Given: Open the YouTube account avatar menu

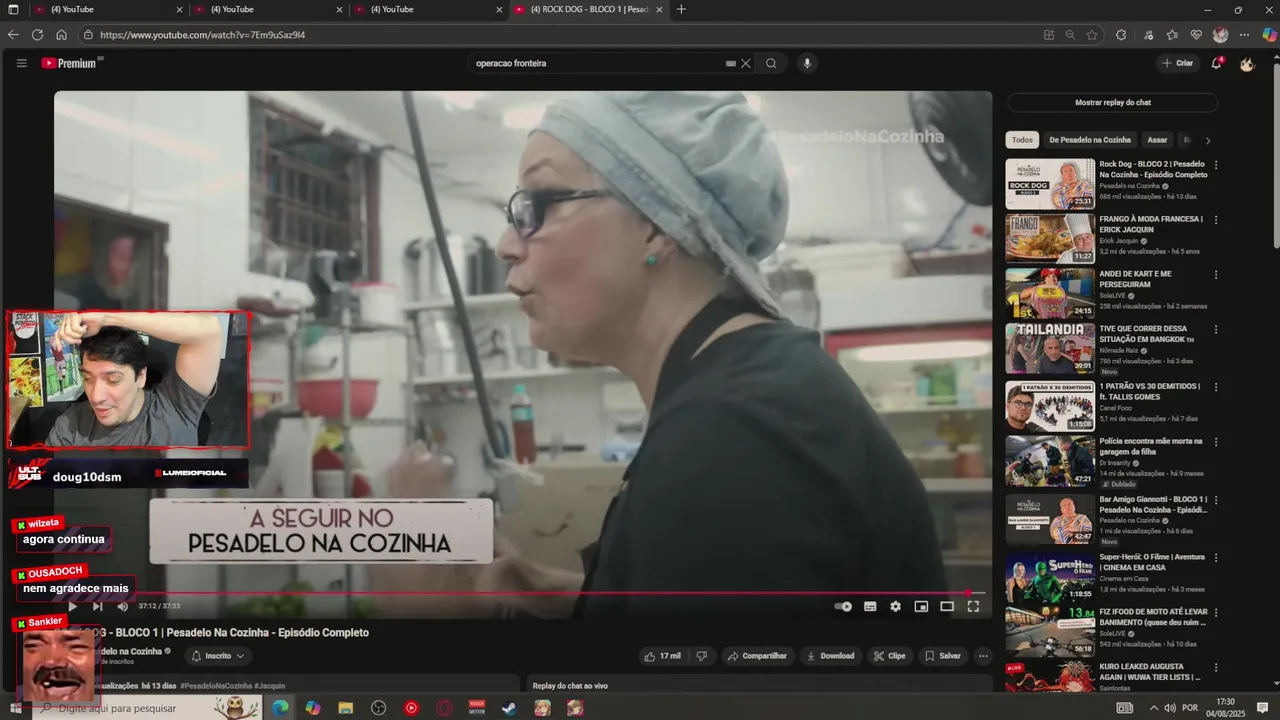Looking at the screenshot, I should click(1247, 63).
